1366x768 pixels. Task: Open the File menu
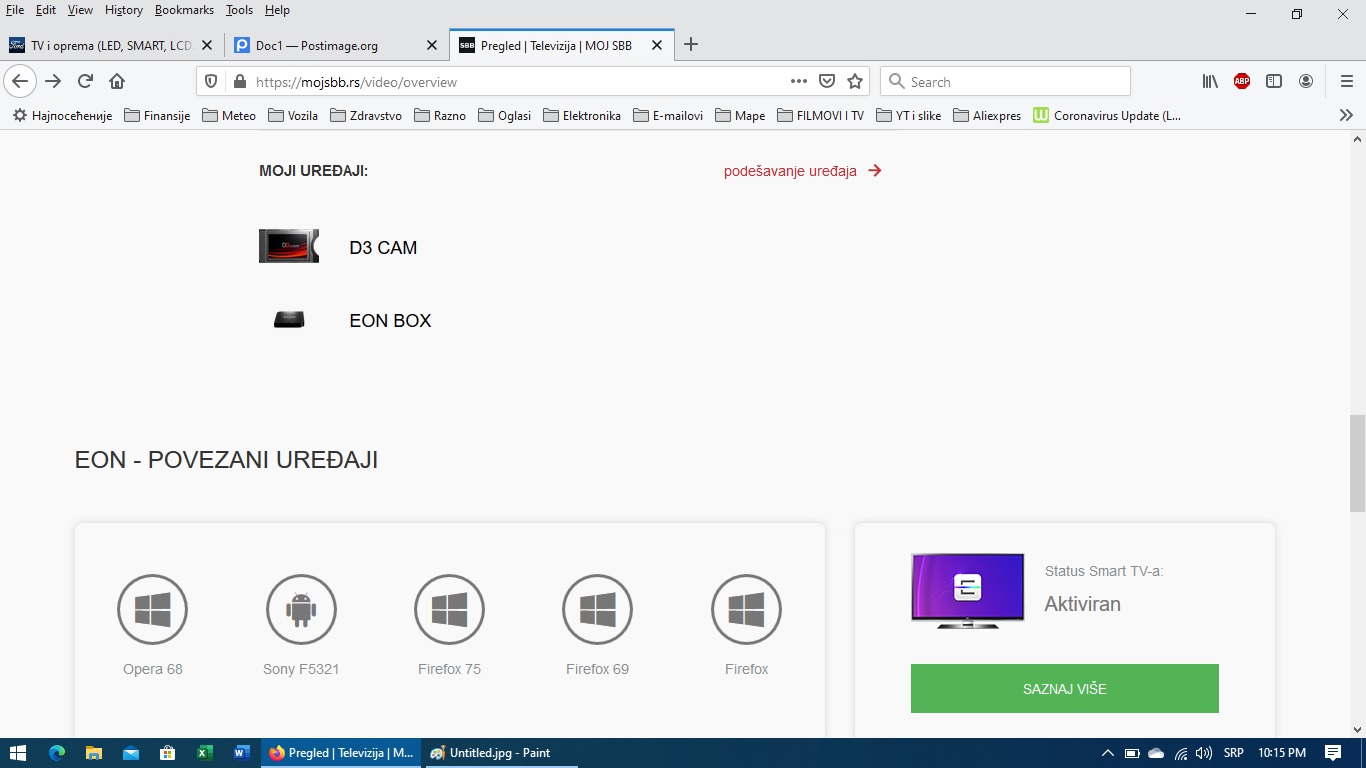click(15, 10)
